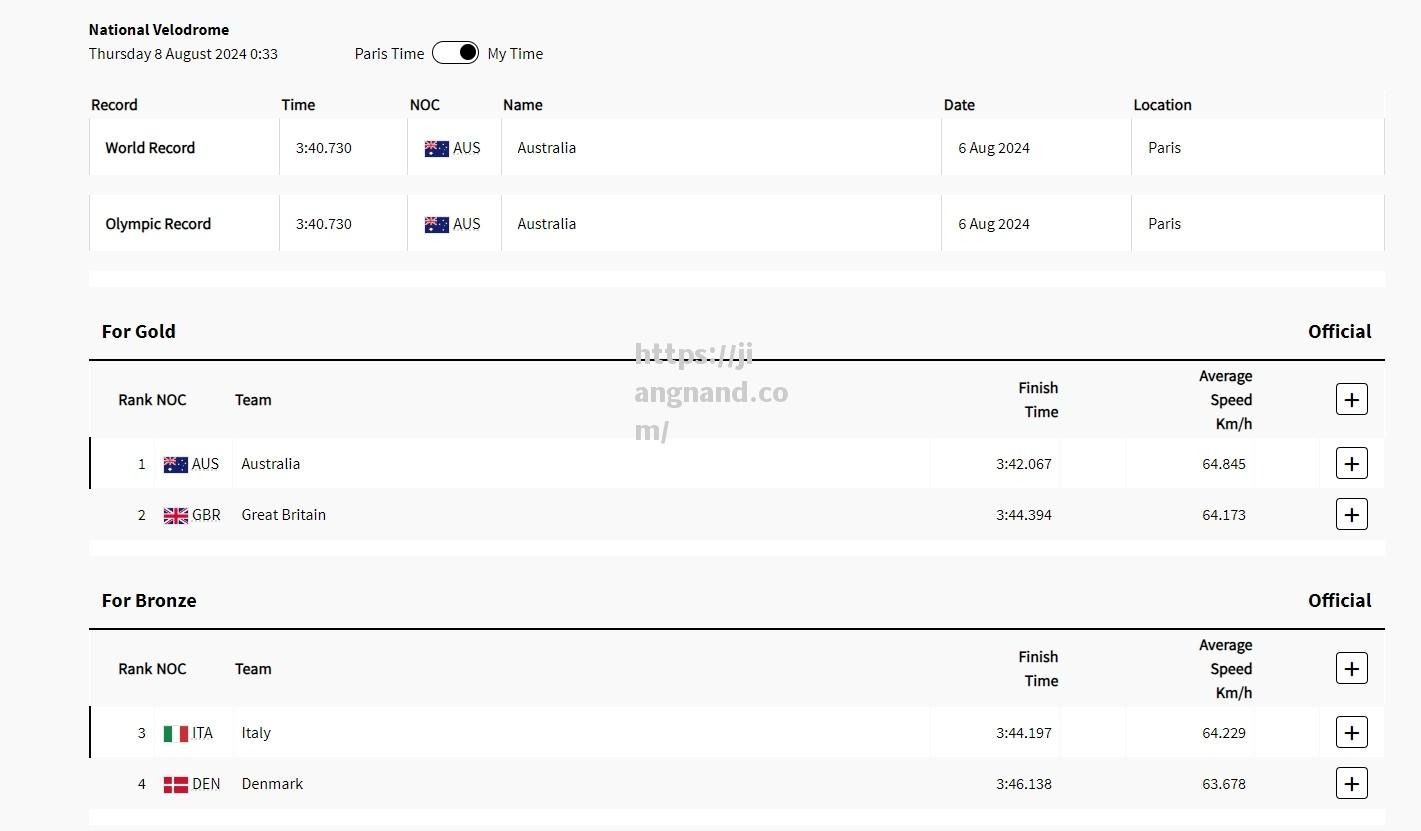Click Australian flag in World Record row
Screen dimensions: 1421x831
[x=436, y=148]
